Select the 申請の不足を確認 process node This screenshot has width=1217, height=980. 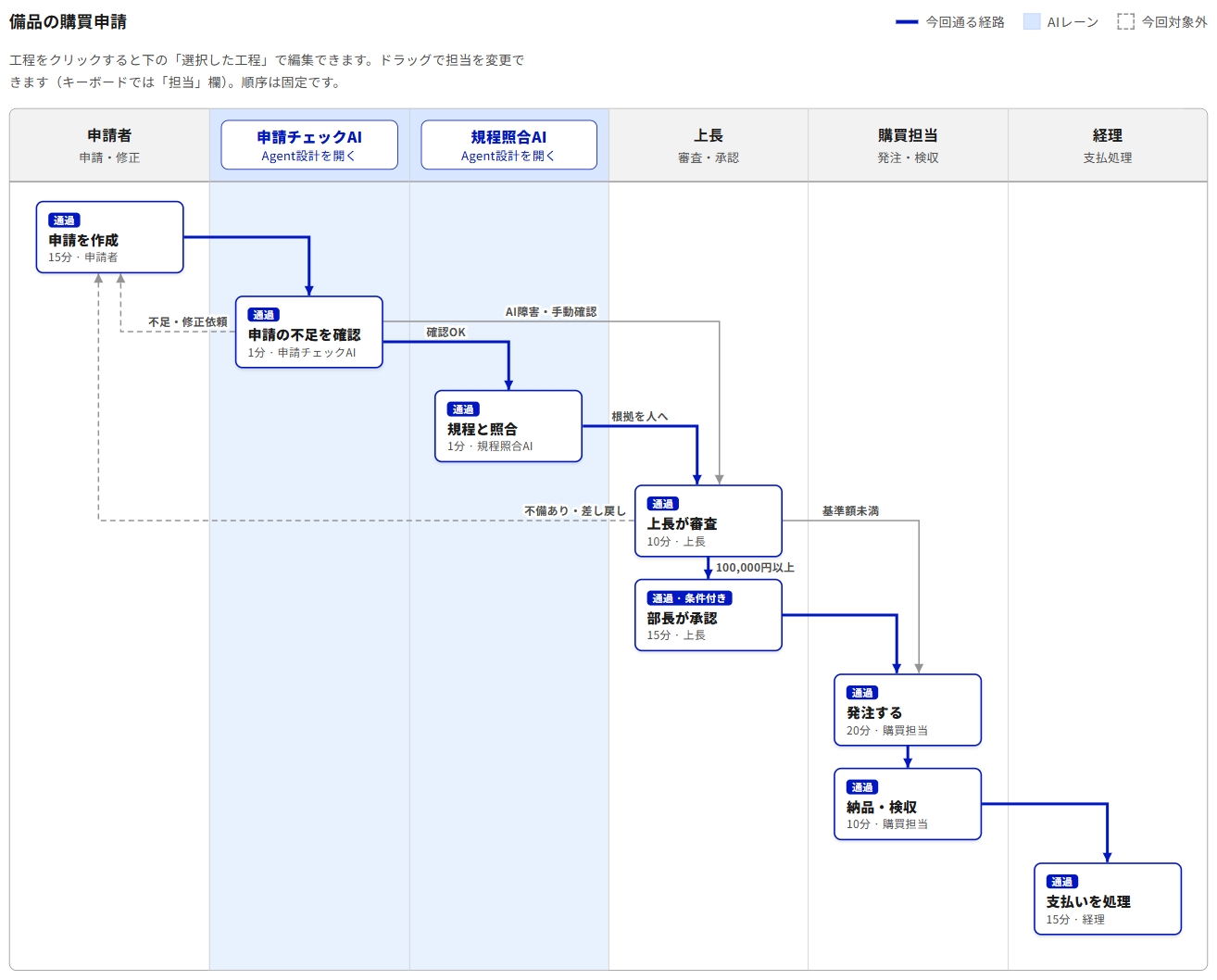click(x=309, y=332)
